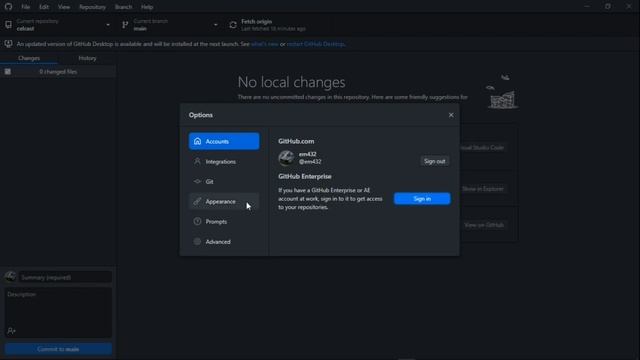This screenshot has height=360, width=640.
Task: Restore down the GitHub Desktop window
Action: pos(608,7)
